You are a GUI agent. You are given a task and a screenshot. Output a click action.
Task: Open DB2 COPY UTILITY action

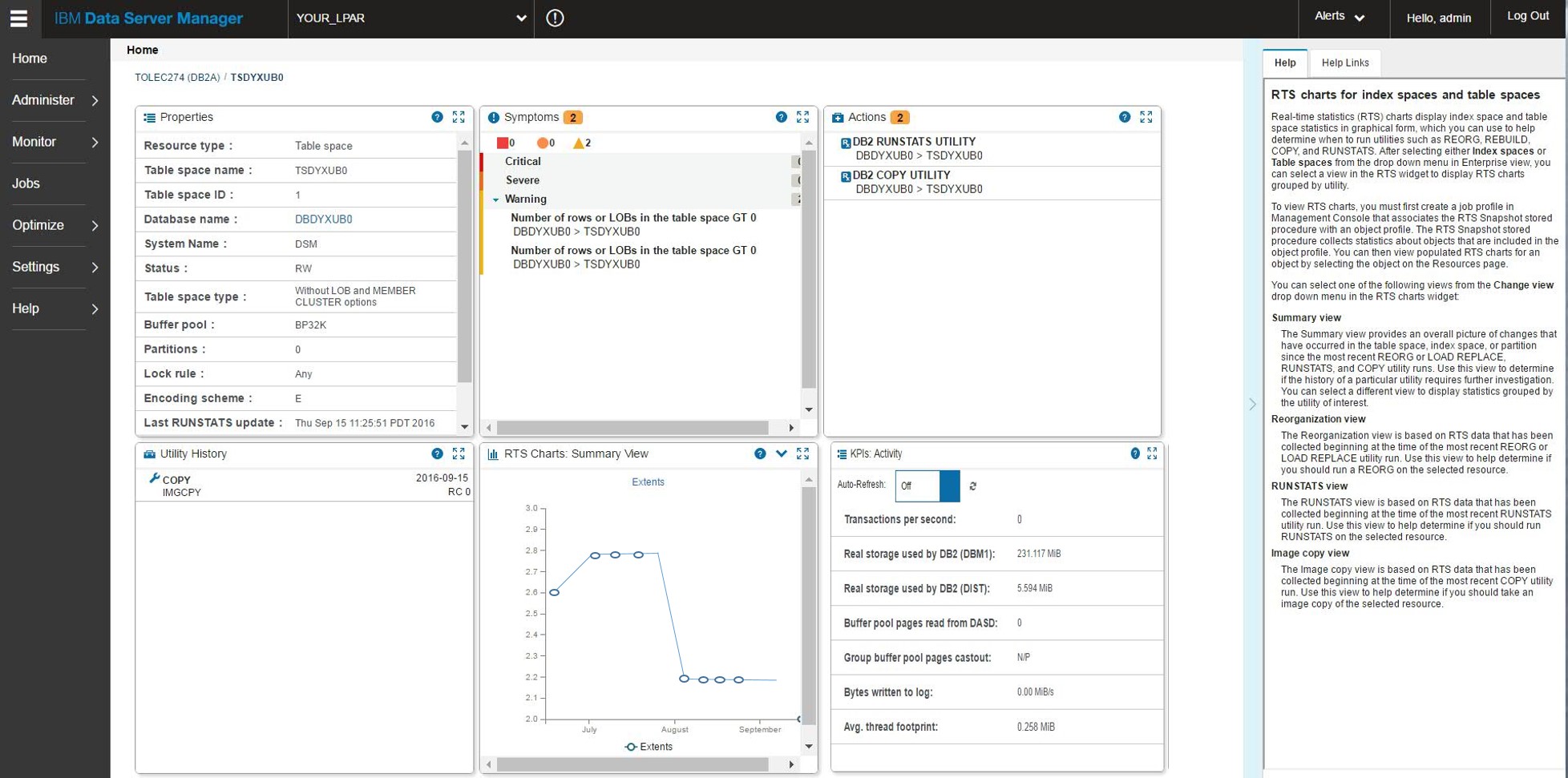point(901,175)
